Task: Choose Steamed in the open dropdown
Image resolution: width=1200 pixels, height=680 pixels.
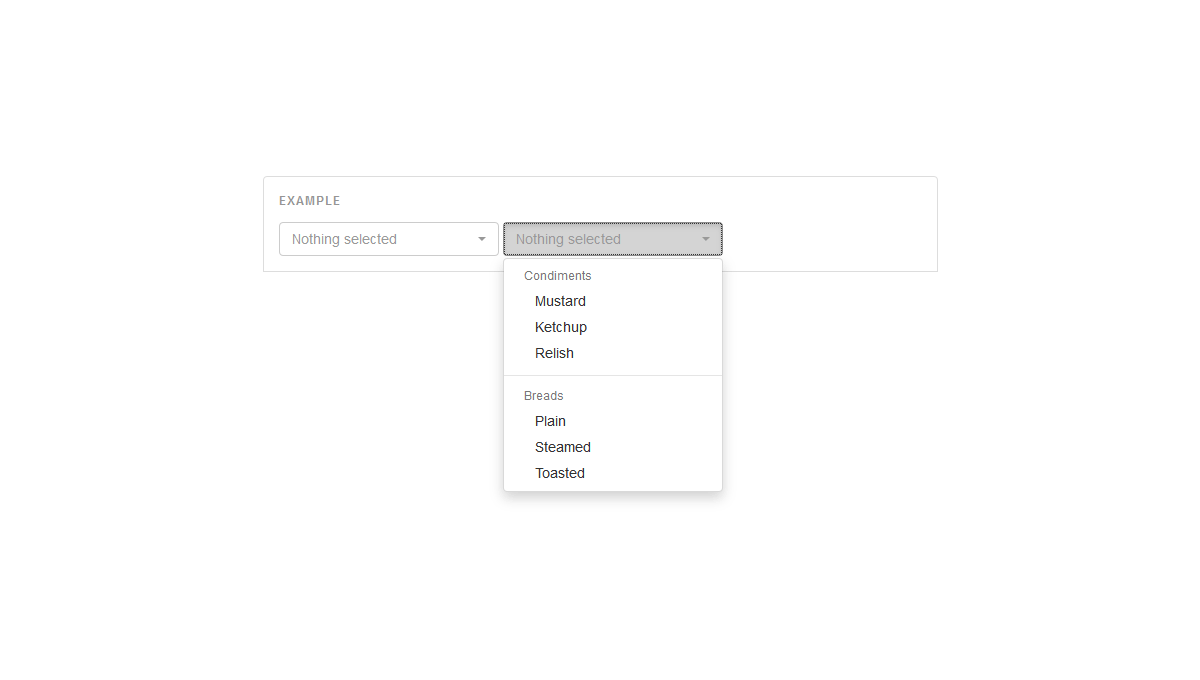Action: 562,447
